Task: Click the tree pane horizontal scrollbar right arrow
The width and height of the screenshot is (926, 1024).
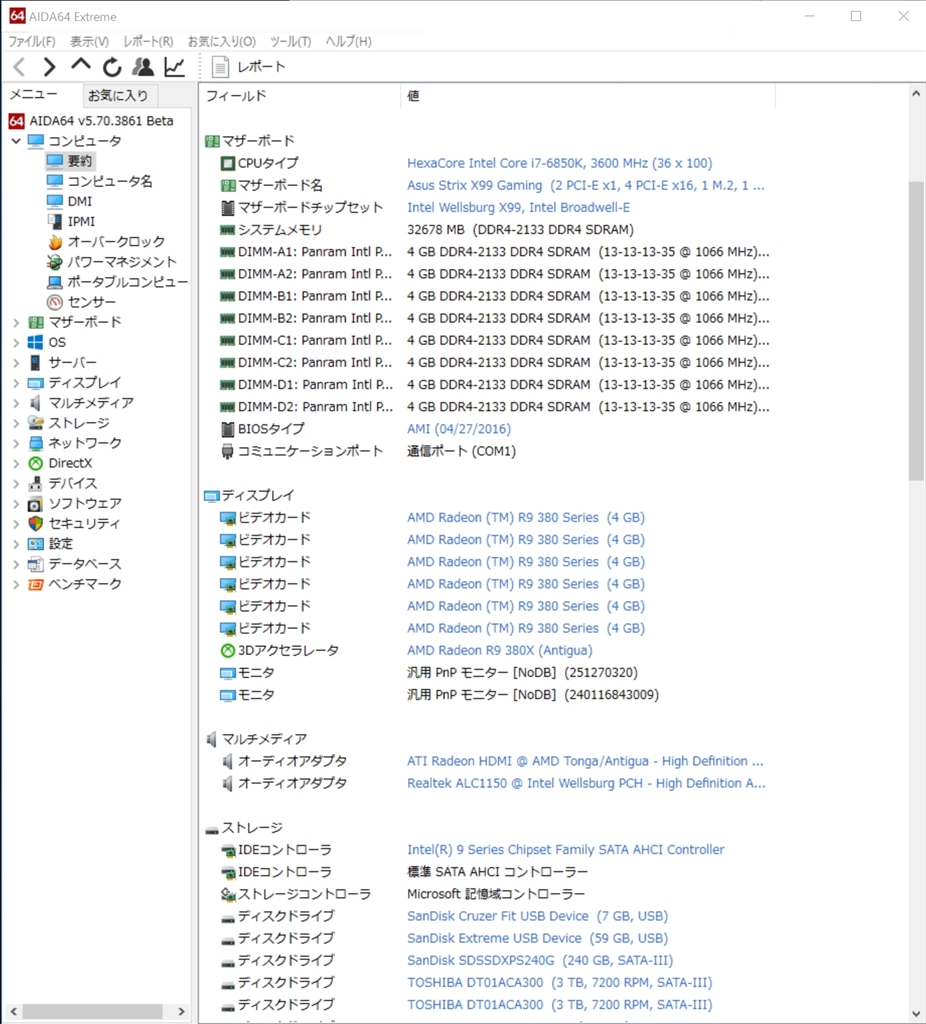Action: pyautogui.click(x=181, y=1012)
